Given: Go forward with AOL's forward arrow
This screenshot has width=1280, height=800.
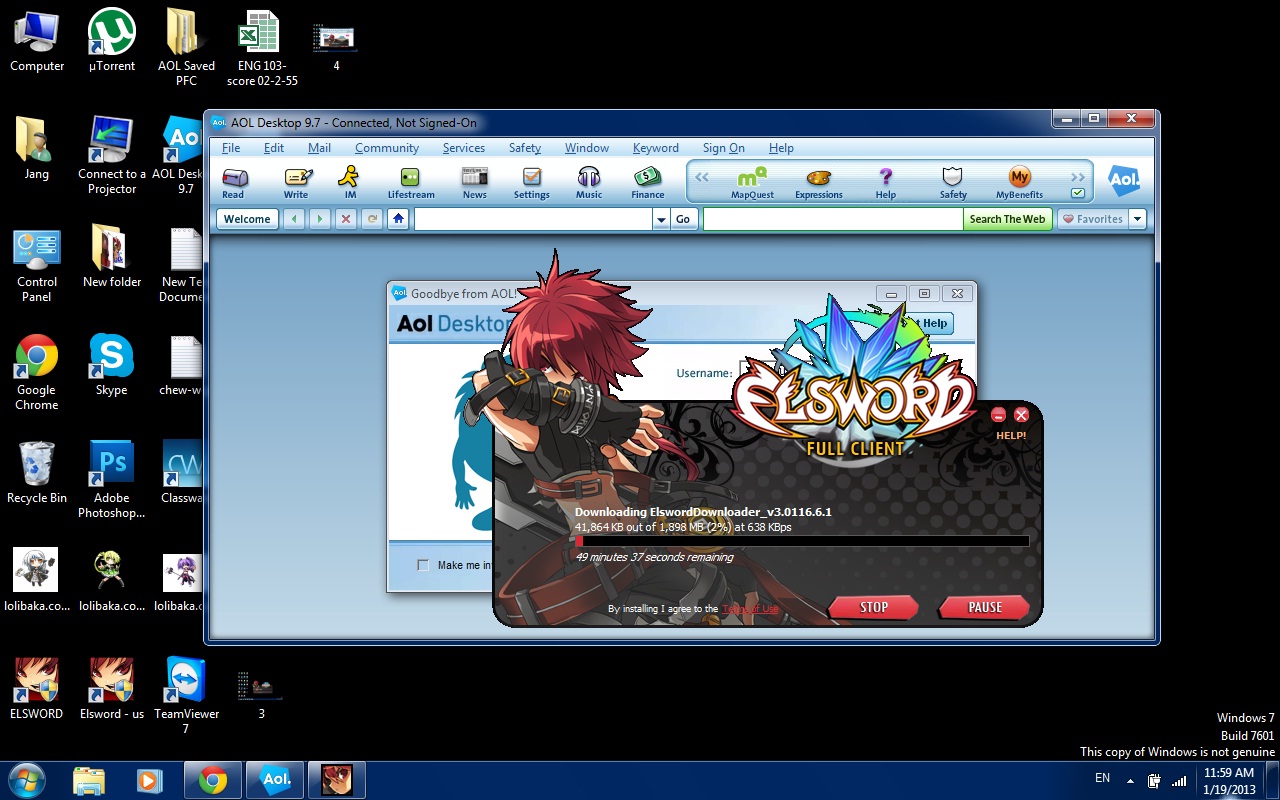Looking at the screenshot, I should click(320, 219).
